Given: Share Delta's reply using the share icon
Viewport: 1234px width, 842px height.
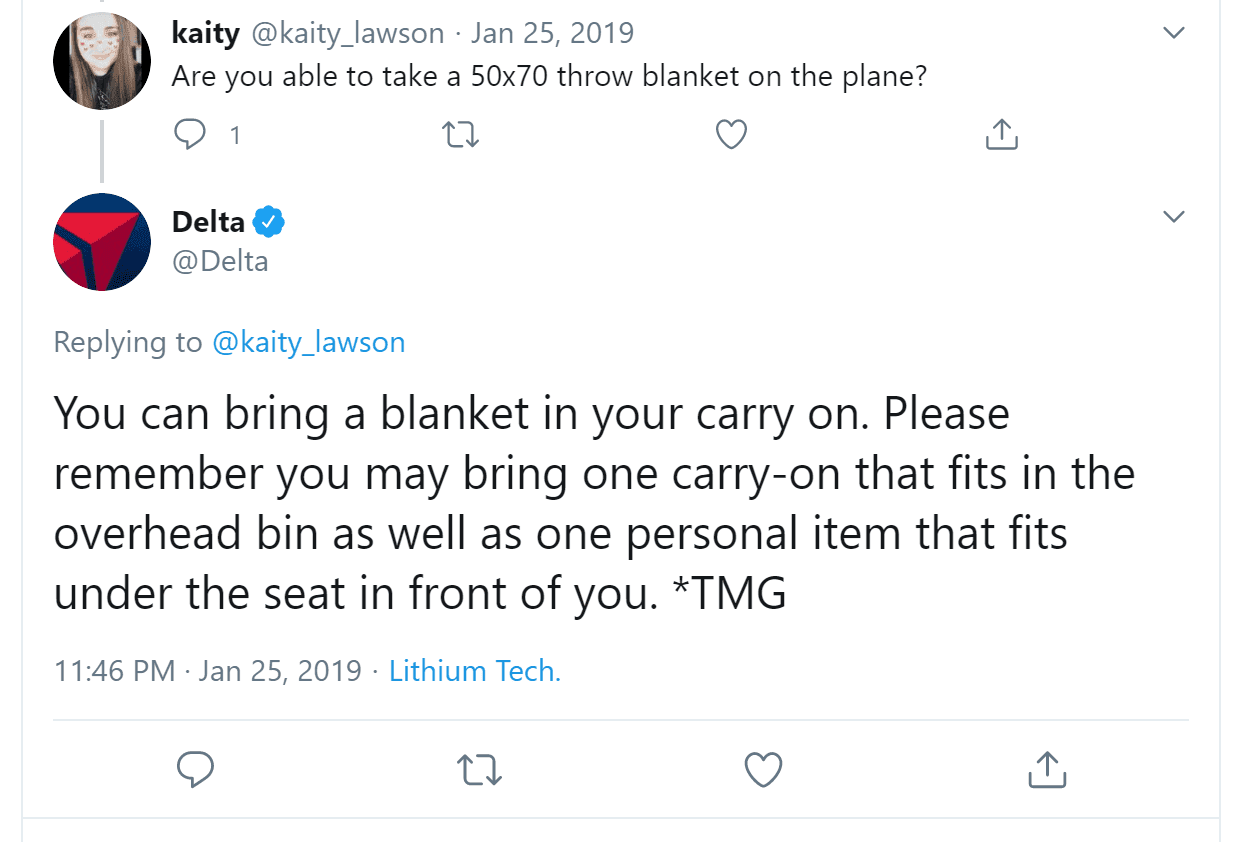Looking at the screenshot, I should (1048, 769).
